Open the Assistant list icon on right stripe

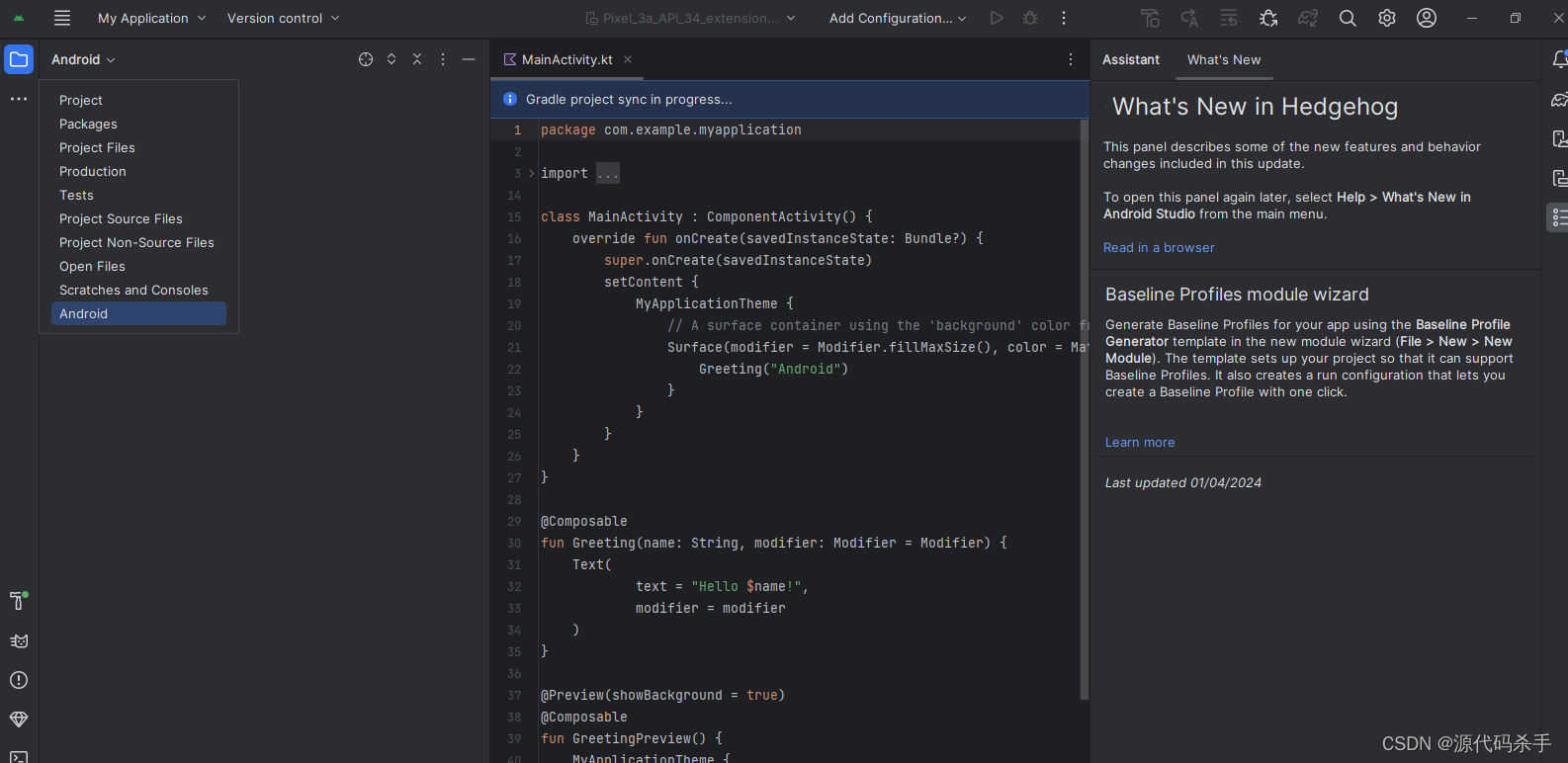[x=1559, y=217]
